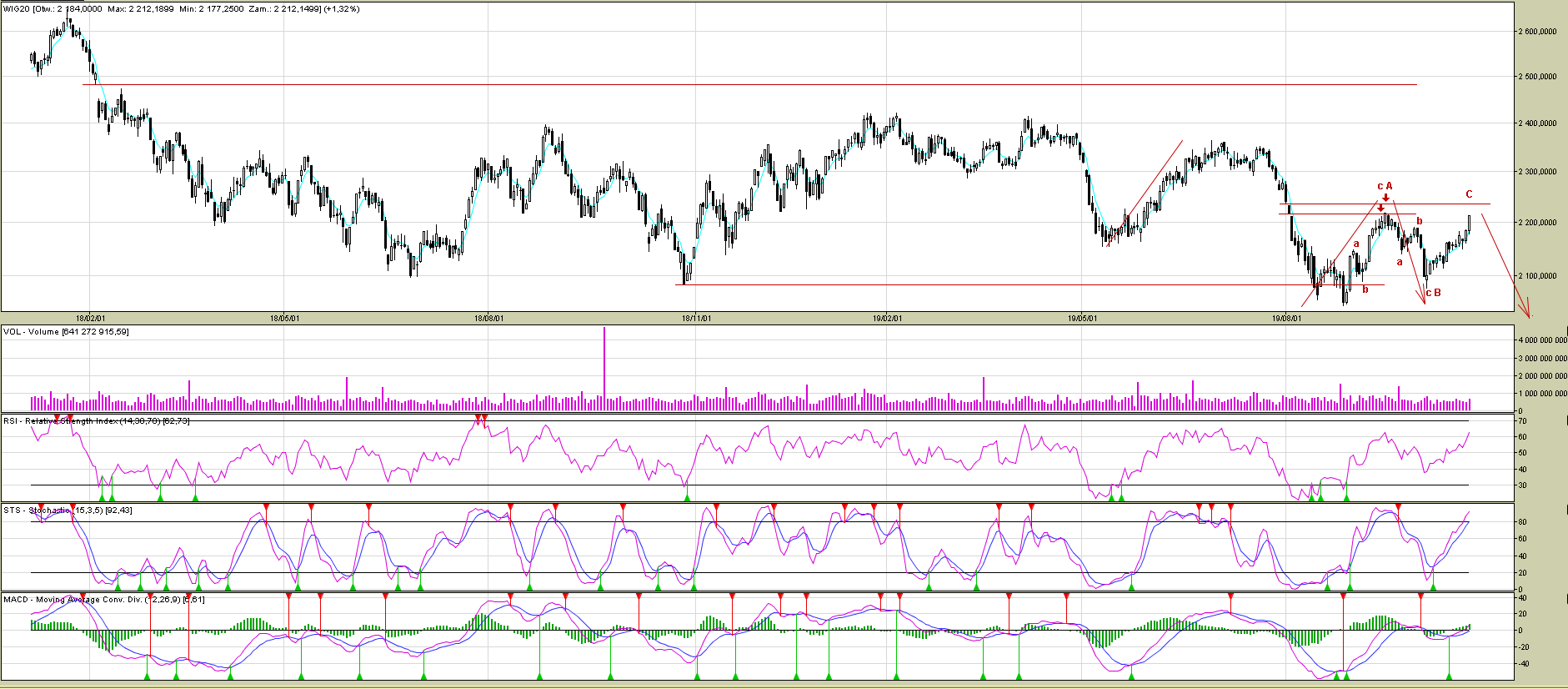Image resolution: width=1568 pixels, height=689 pixels.
Task: Click the 'c A' wave label
Action: coord(1385,186)
